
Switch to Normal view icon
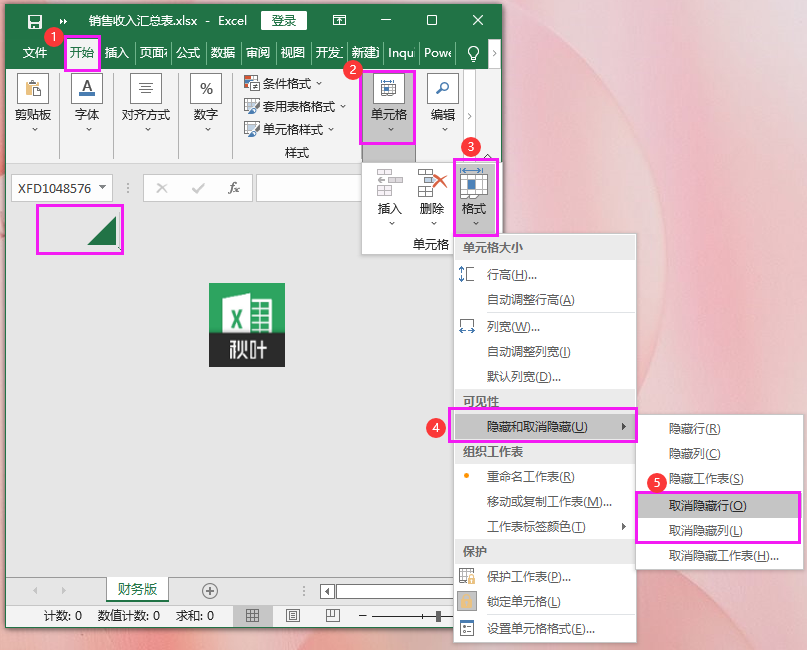pyautogui.click(x=252, y=616)
